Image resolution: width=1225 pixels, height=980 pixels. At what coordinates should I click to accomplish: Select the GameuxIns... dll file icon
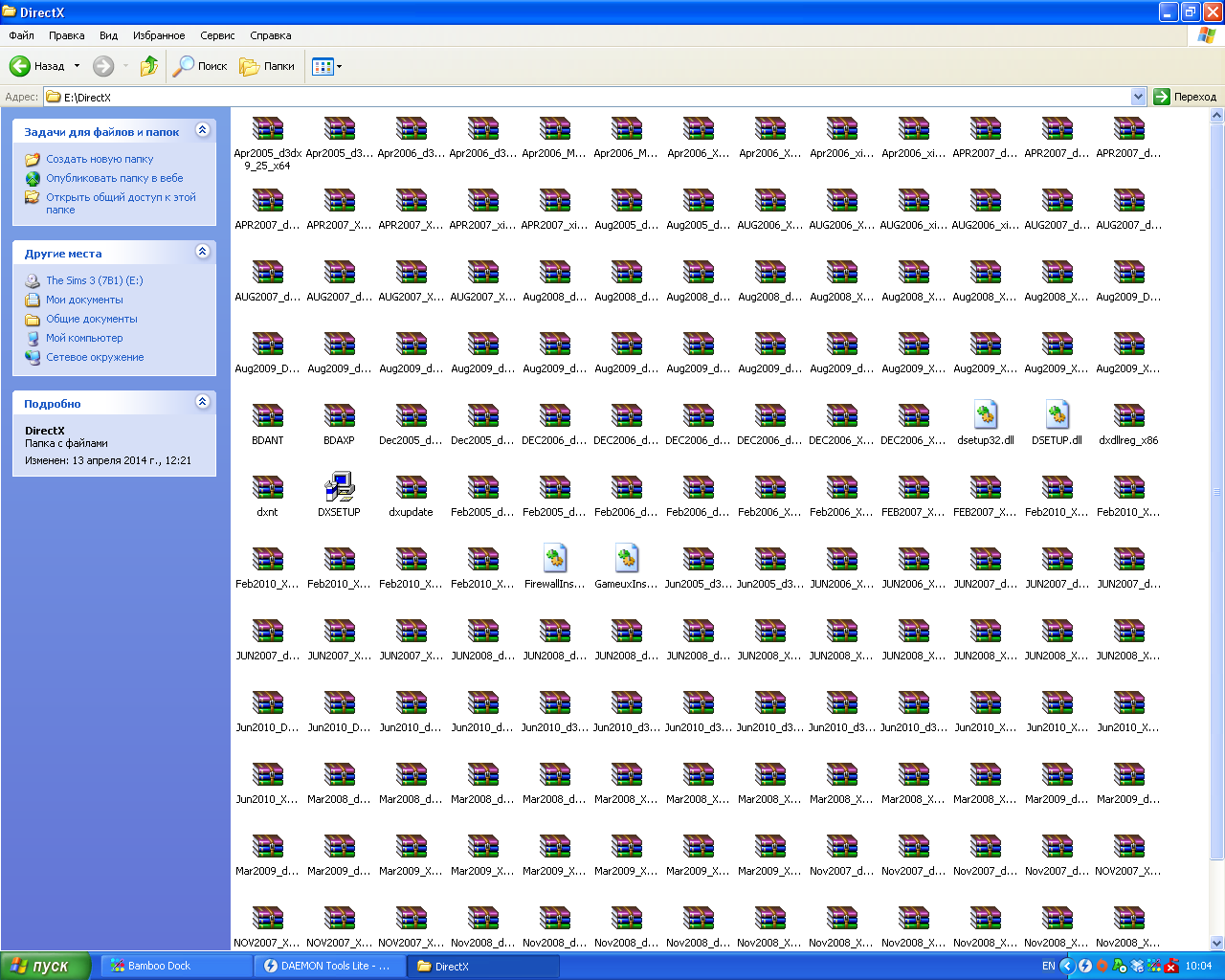tap(627, 559)
